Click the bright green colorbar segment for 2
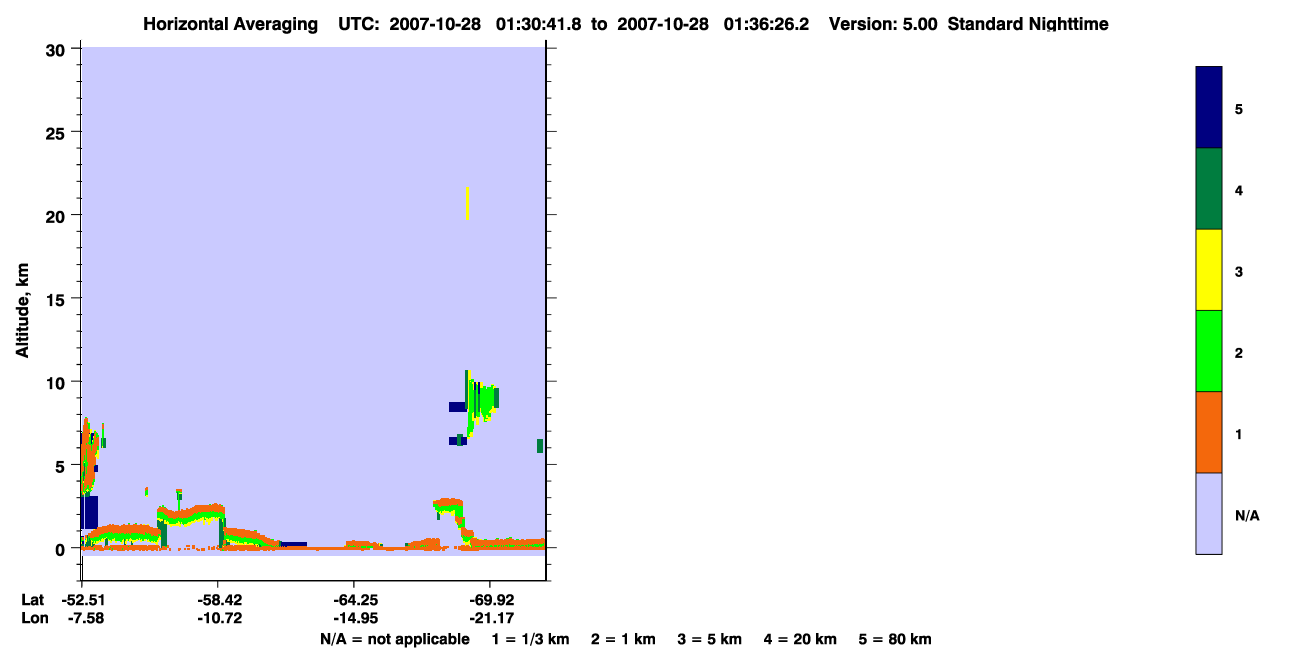This screenshot has height=667, width=1300. [x=1209, y=351]
